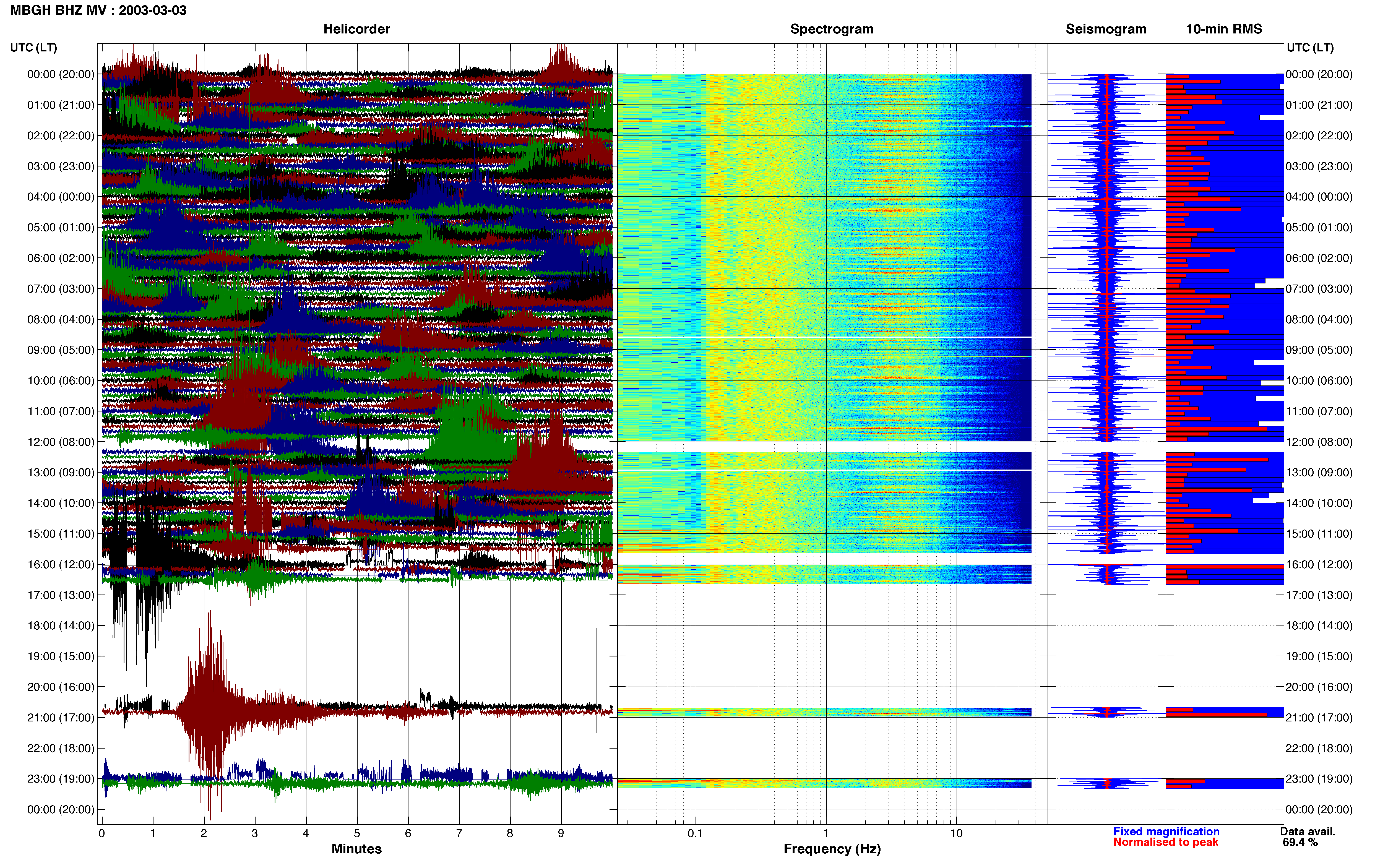Click '08:00 (04:00)' on the Helicorder time axis

(61, 319)
